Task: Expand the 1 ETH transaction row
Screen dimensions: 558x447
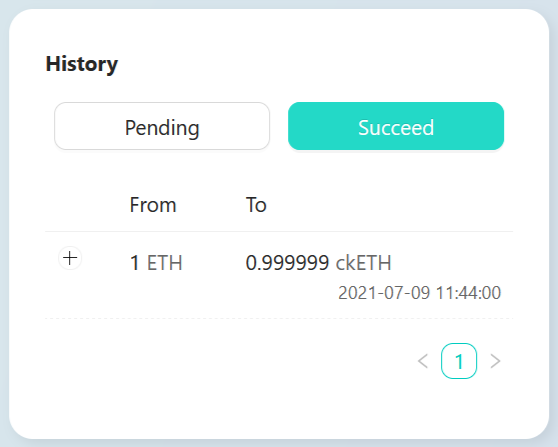Action: click(x=70, y=258)
